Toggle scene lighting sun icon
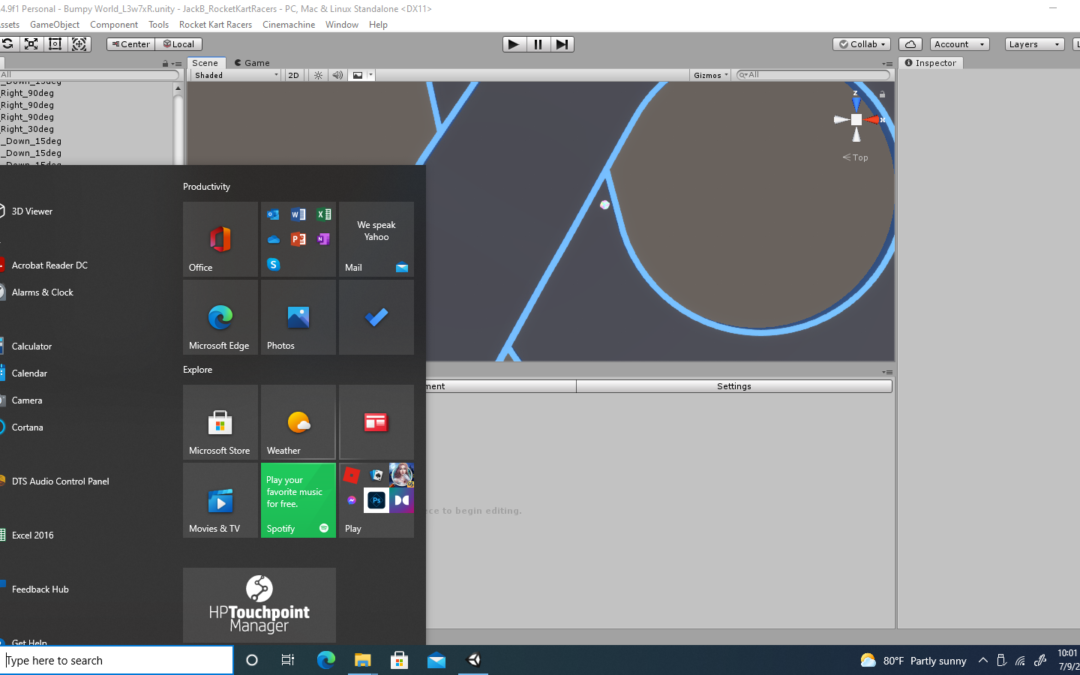The width and height of the screenshot is (1080, 675). tap(318, 75)
